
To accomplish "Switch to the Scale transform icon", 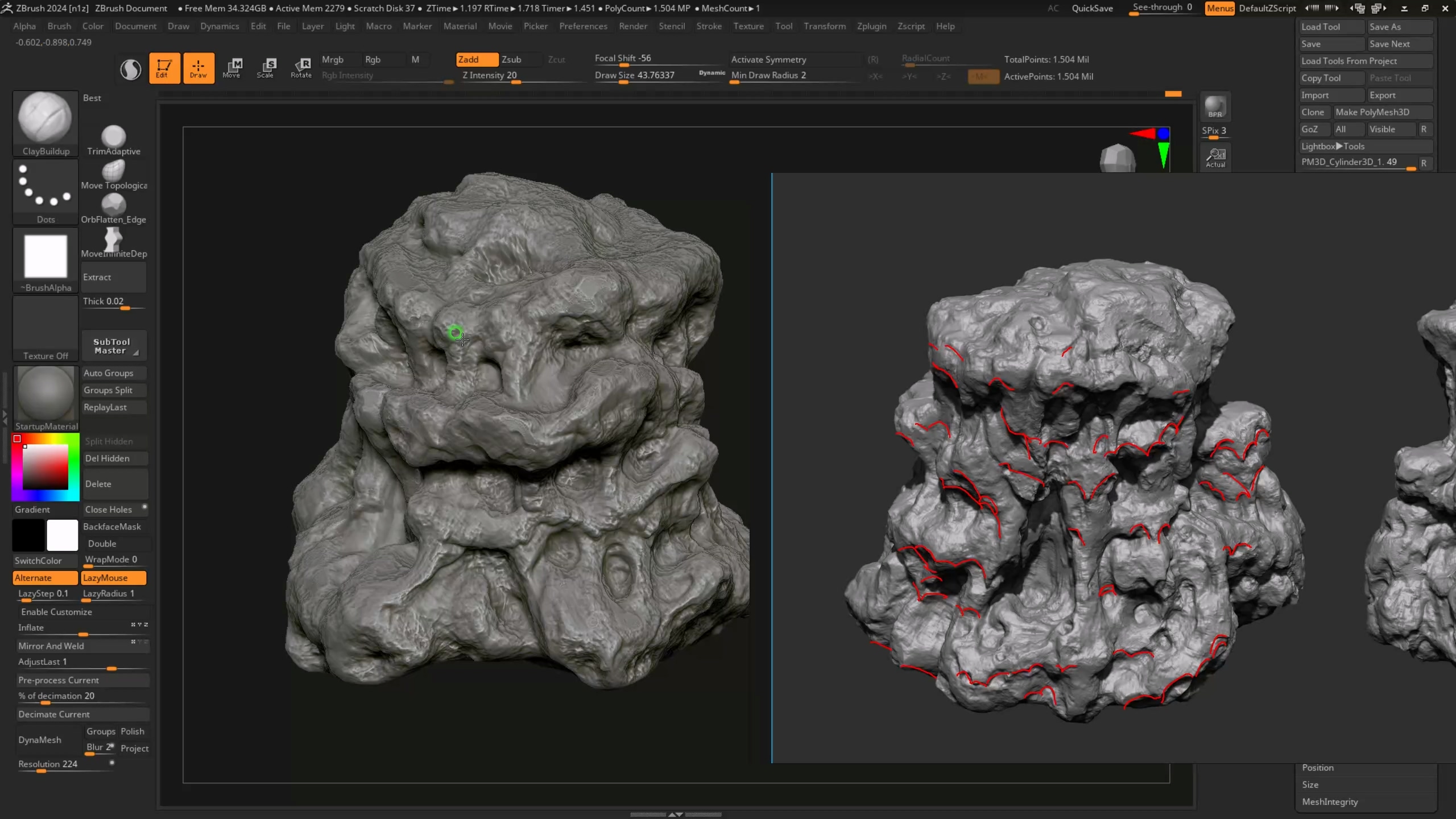I will 265,68.
